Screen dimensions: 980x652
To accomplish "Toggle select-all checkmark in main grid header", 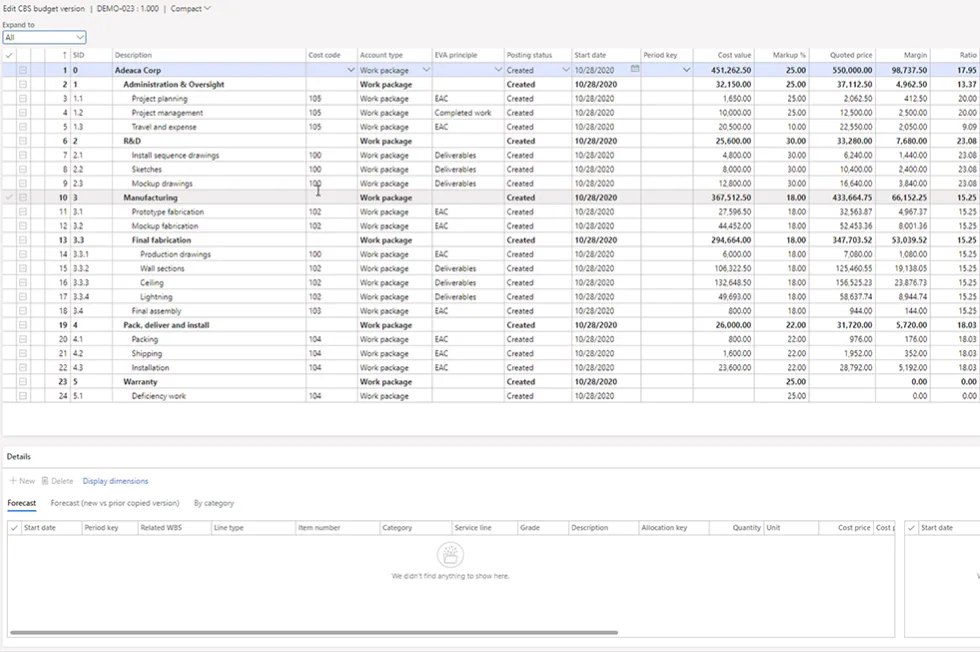I will tap(9, 55).
